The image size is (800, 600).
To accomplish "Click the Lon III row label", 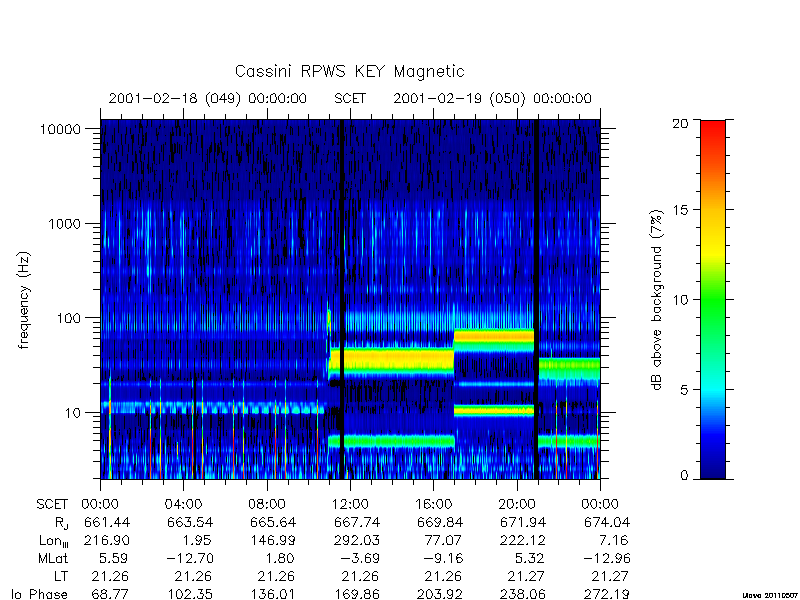I will tap(54, 541).
